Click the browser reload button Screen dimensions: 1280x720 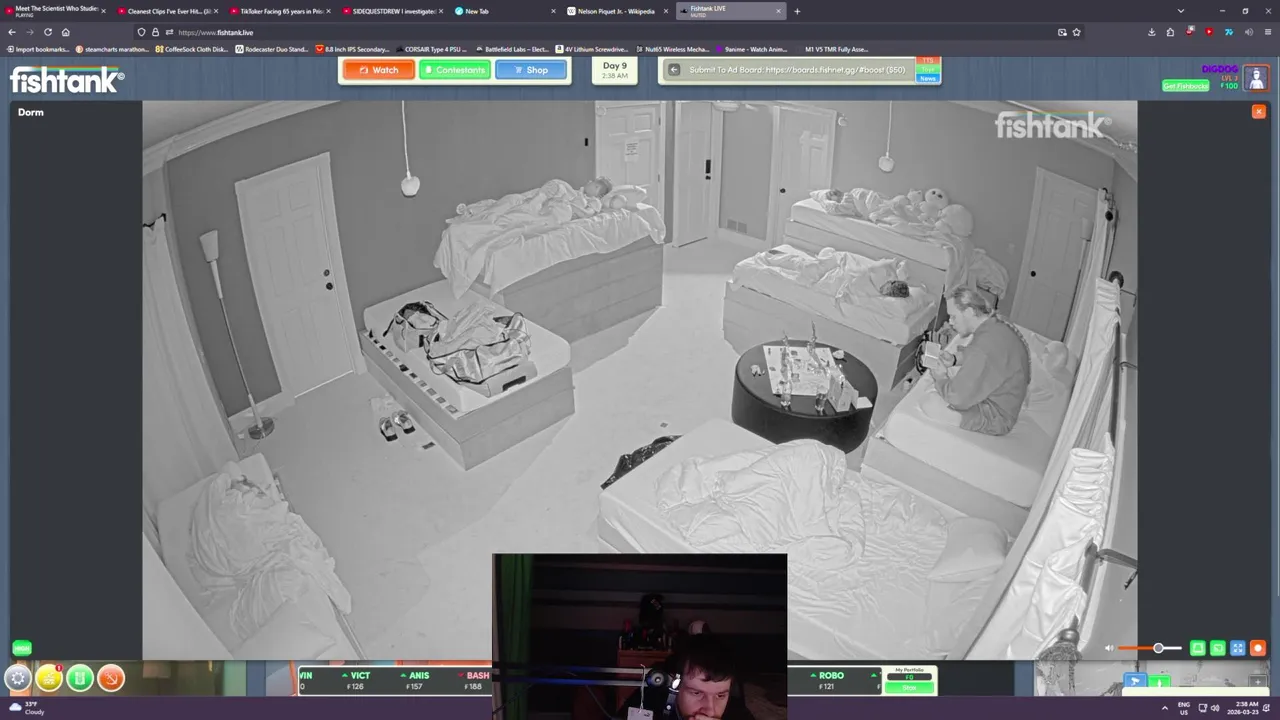click(47, 32)
